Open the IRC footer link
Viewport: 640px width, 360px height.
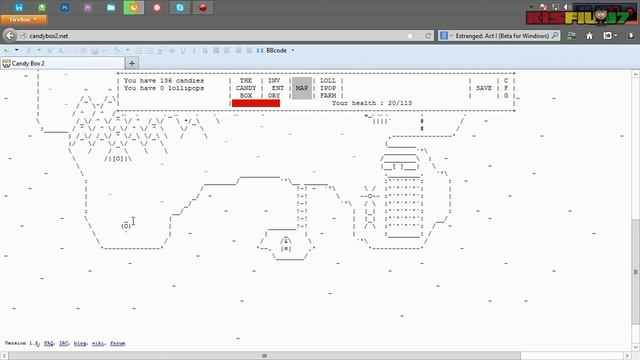point(63,343)
